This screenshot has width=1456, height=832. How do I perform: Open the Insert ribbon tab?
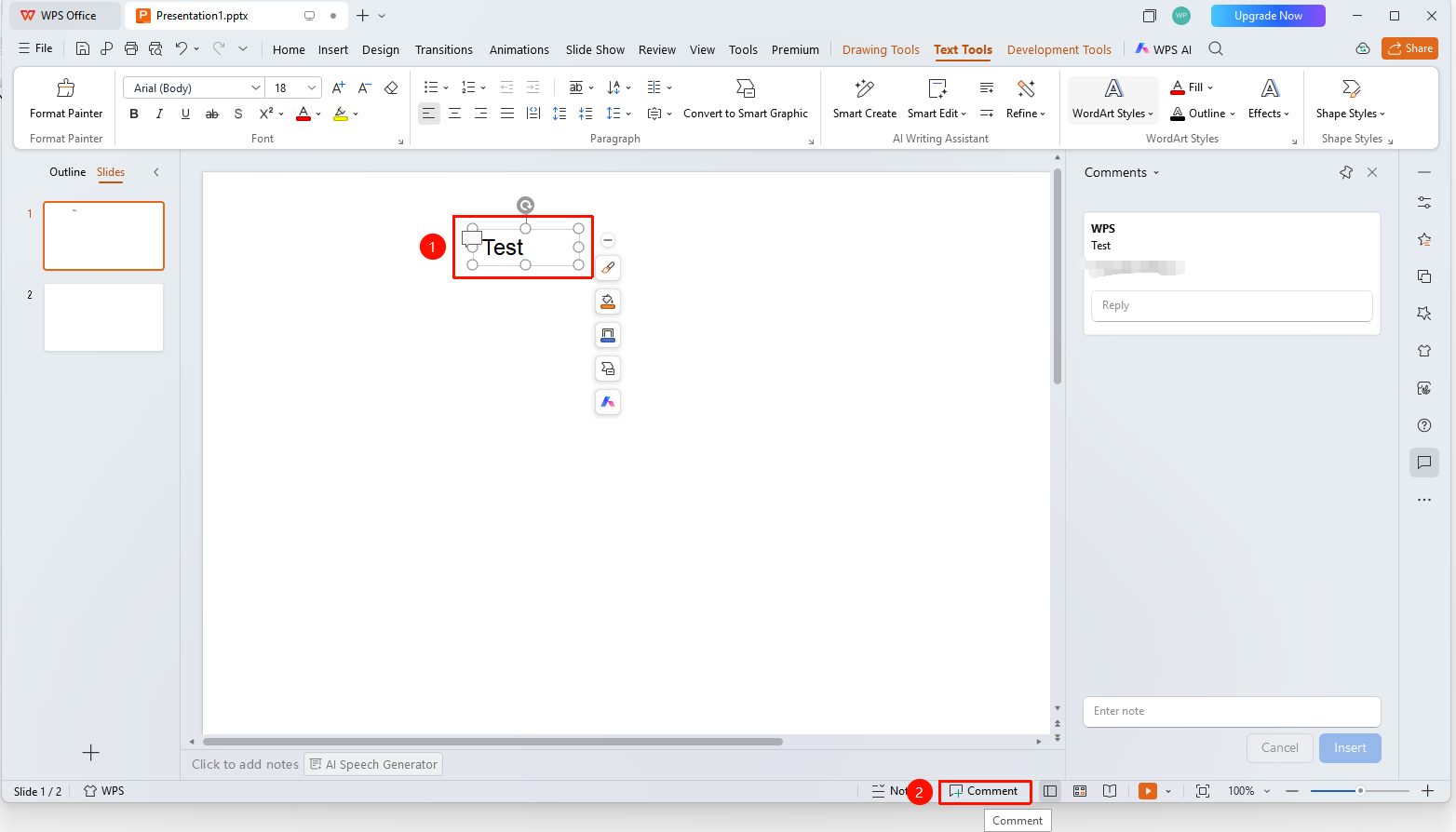tap(332, 49)
